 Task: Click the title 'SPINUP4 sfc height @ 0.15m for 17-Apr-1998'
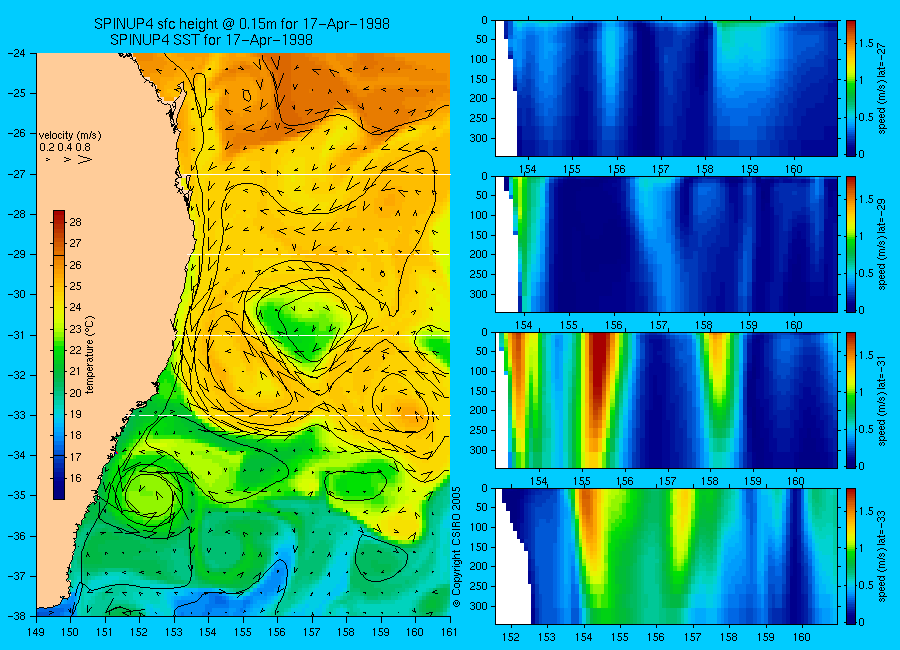[x=242, y=24]
